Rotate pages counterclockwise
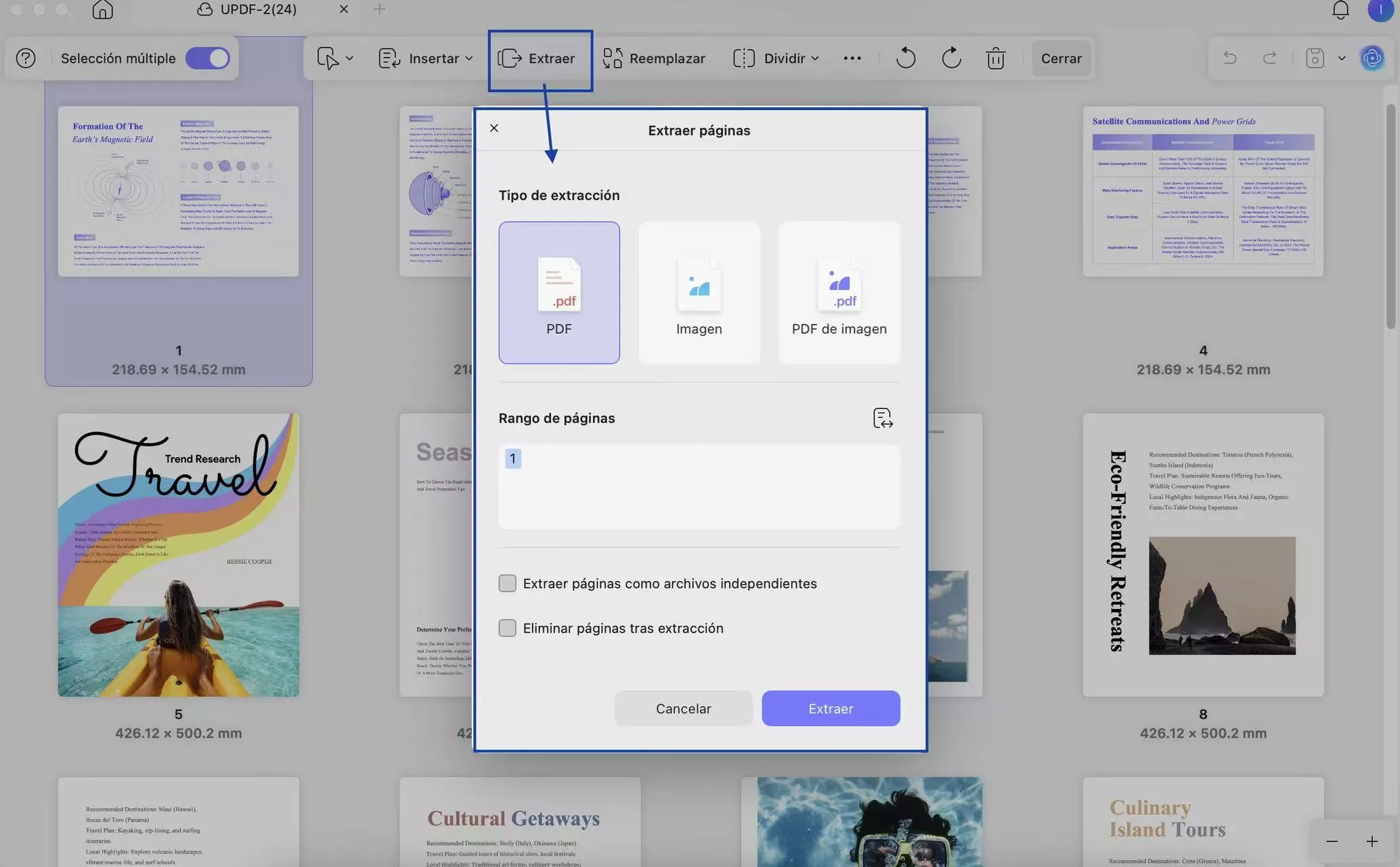The height and width of the screenshot is (867, 1400). [905, 58]
